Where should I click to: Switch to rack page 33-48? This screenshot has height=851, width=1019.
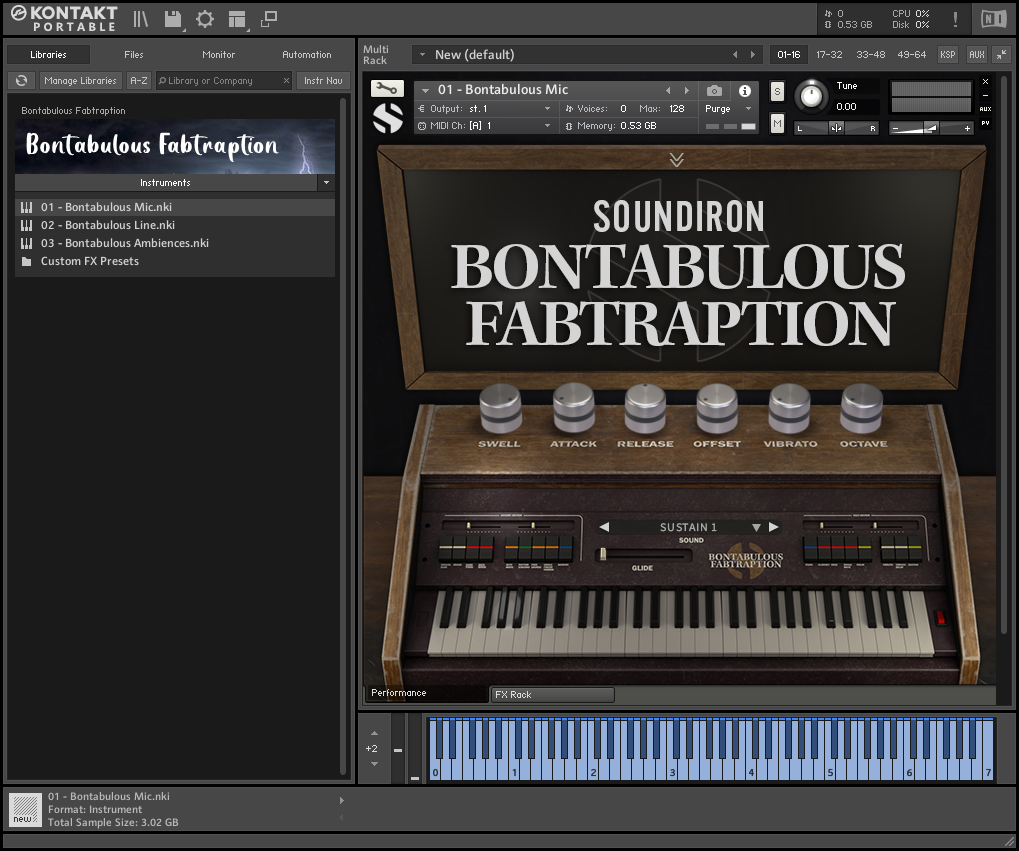[871, 55]
